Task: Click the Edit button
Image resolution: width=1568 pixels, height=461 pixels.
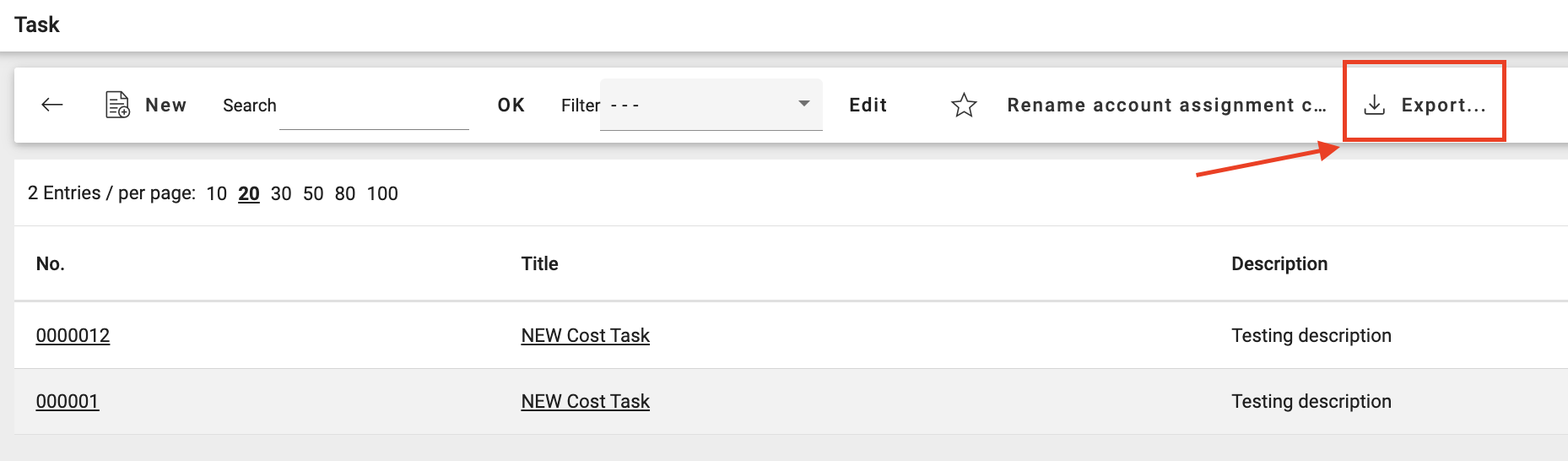Action: pos(868,105)
